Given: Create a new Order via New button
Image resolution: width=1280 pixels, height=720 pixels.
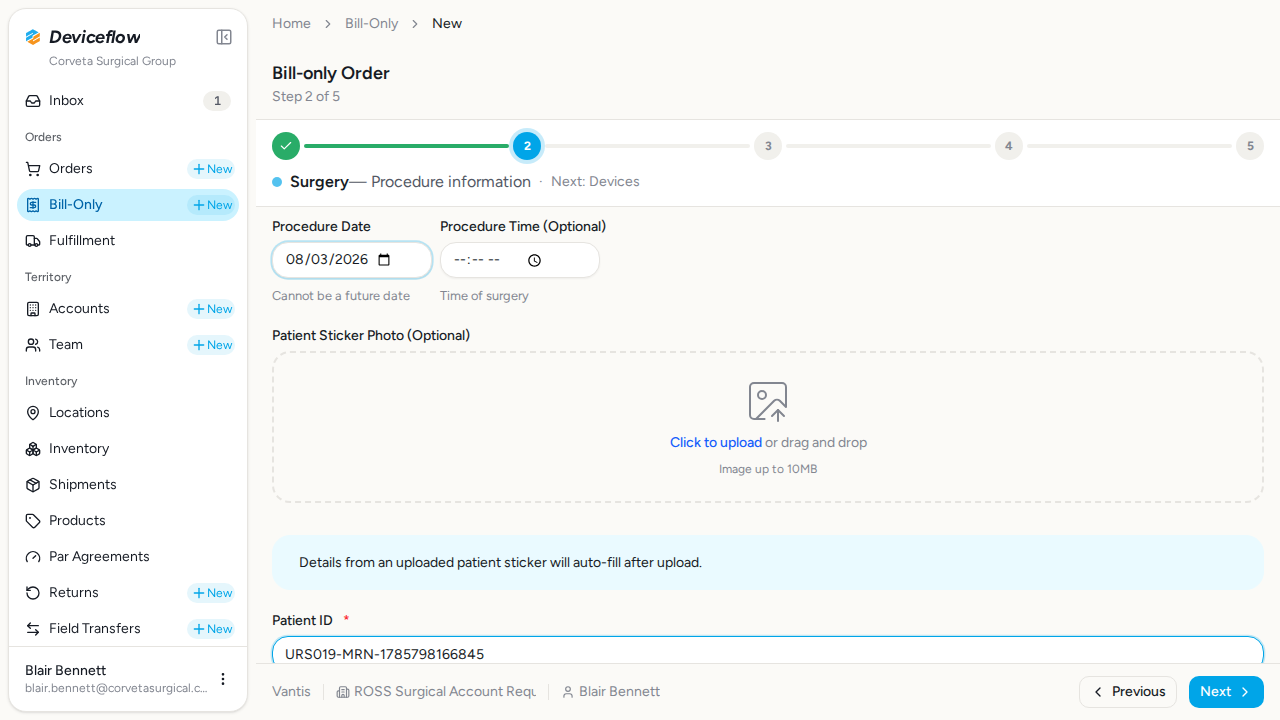Looking at the screenshot, I should 211,169.
